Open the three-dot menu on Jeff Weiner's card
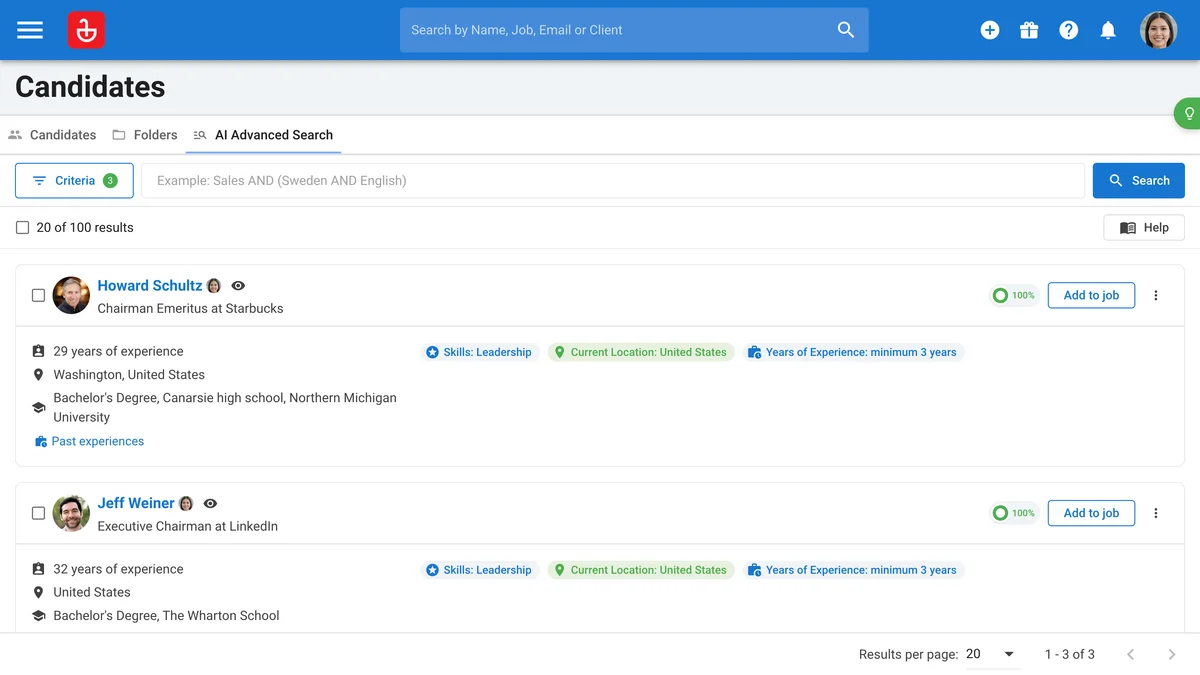 coord(1156,513)
